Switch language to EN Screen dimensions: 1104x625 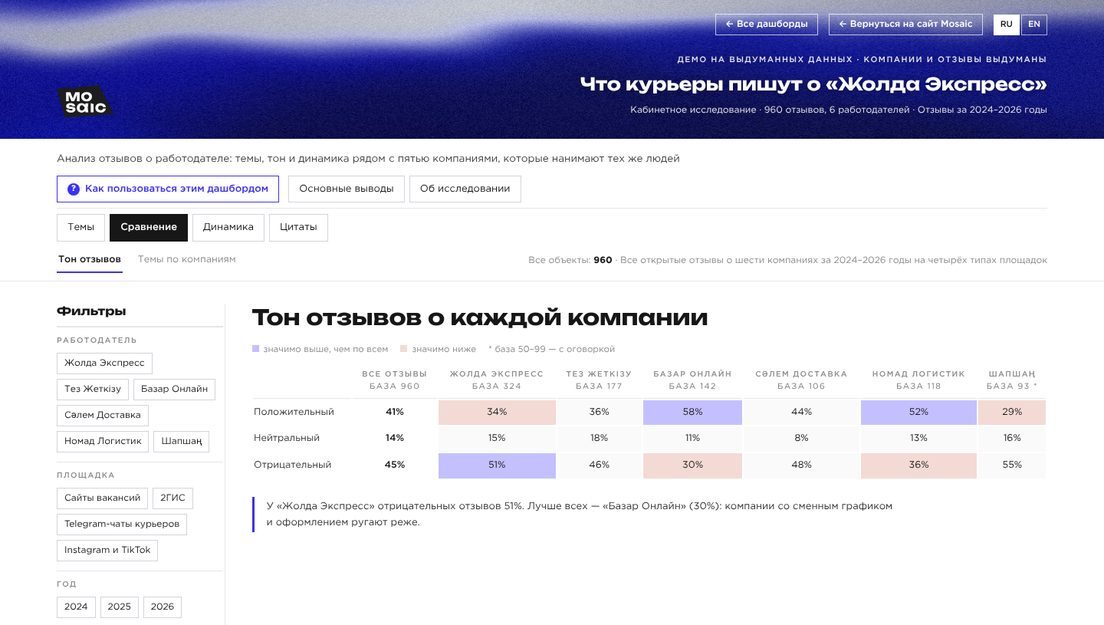pos(1034,24)
